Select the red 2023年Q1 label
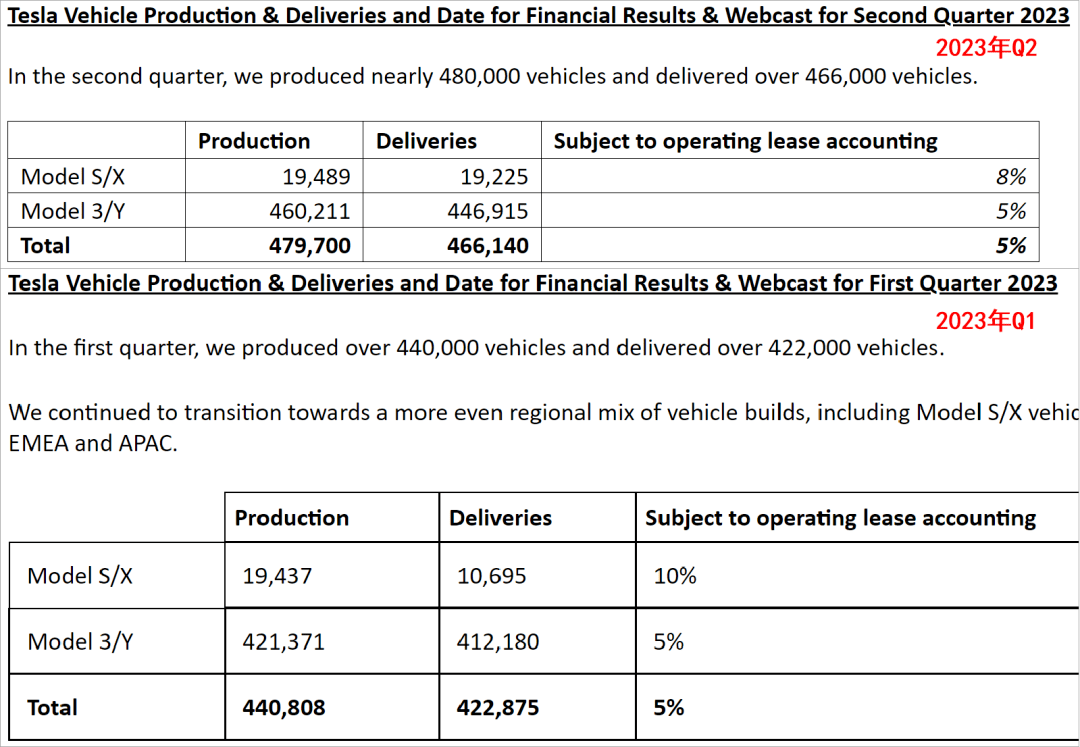 [986, 321]
